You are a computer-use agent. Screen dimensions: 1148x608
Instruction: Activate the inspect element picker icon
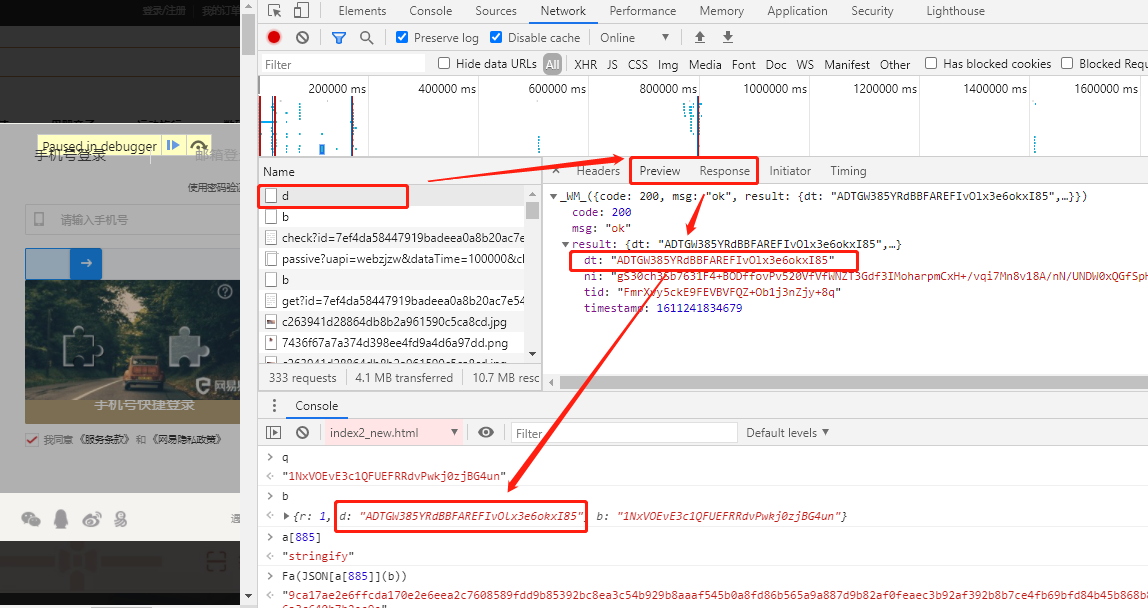point(275,11)
